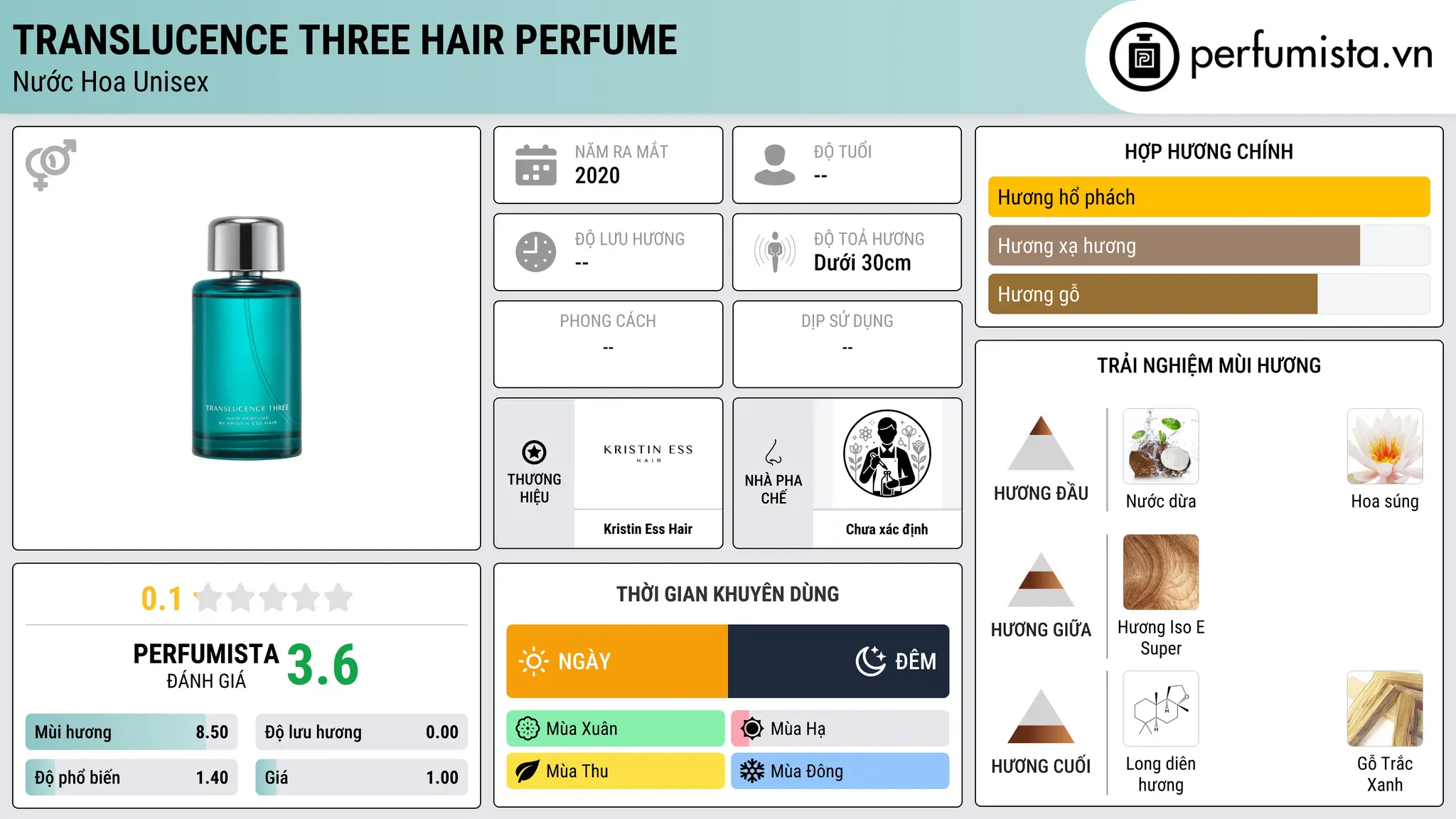Click the nose icon above Nhà pha chế
This screenshot has width=1456, height=819.
(773, 452)
